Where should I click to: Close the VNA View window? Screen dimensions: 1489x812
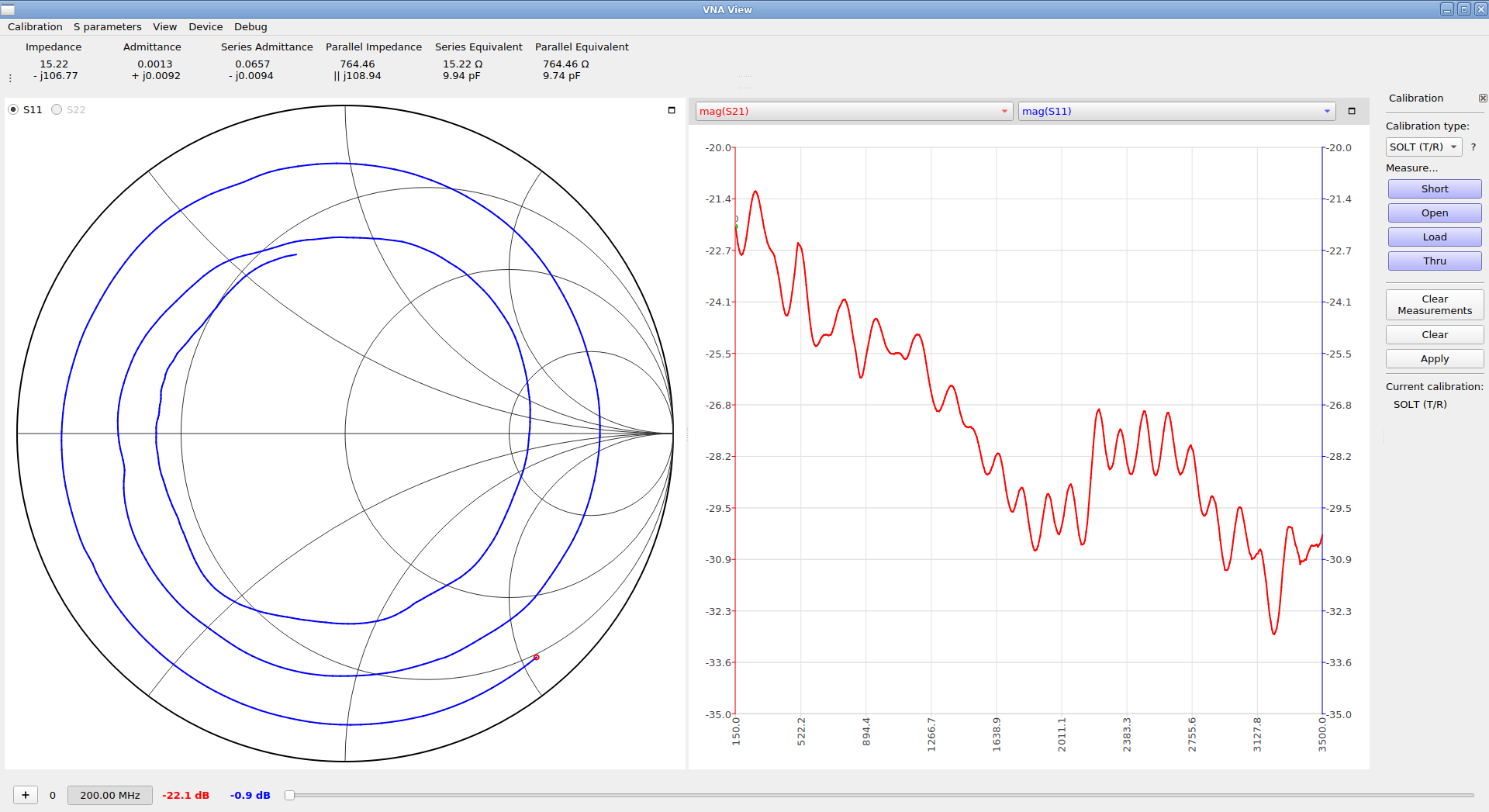coord(1480,9)
